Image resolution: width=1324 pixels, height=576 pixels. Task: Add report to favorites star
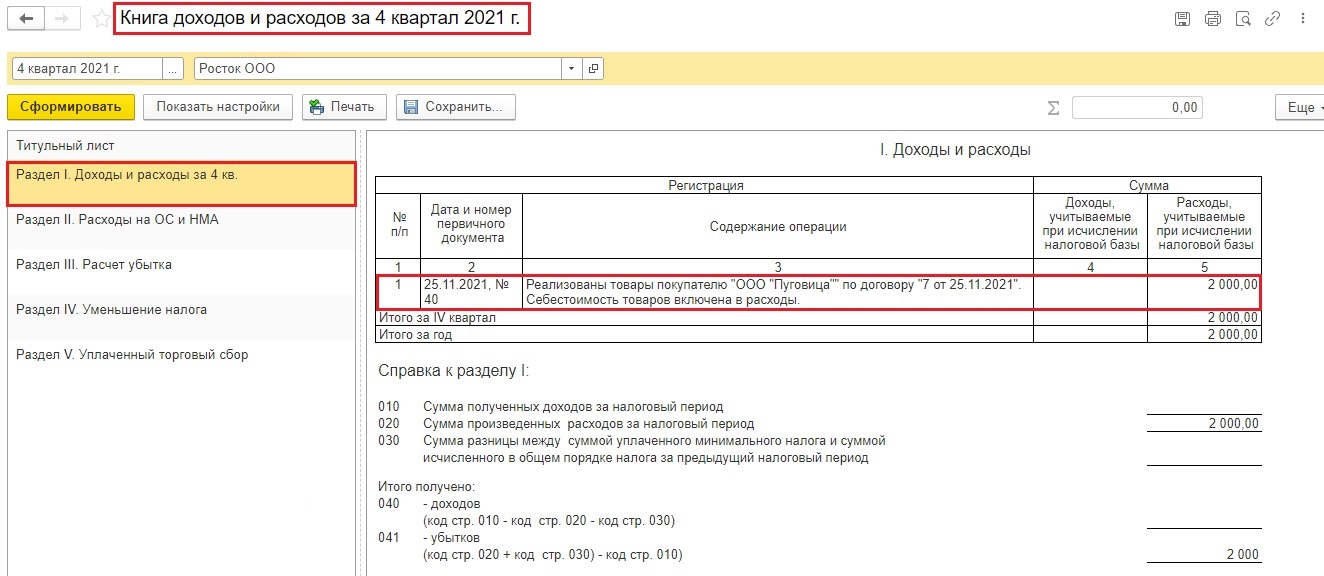point(101,19)
